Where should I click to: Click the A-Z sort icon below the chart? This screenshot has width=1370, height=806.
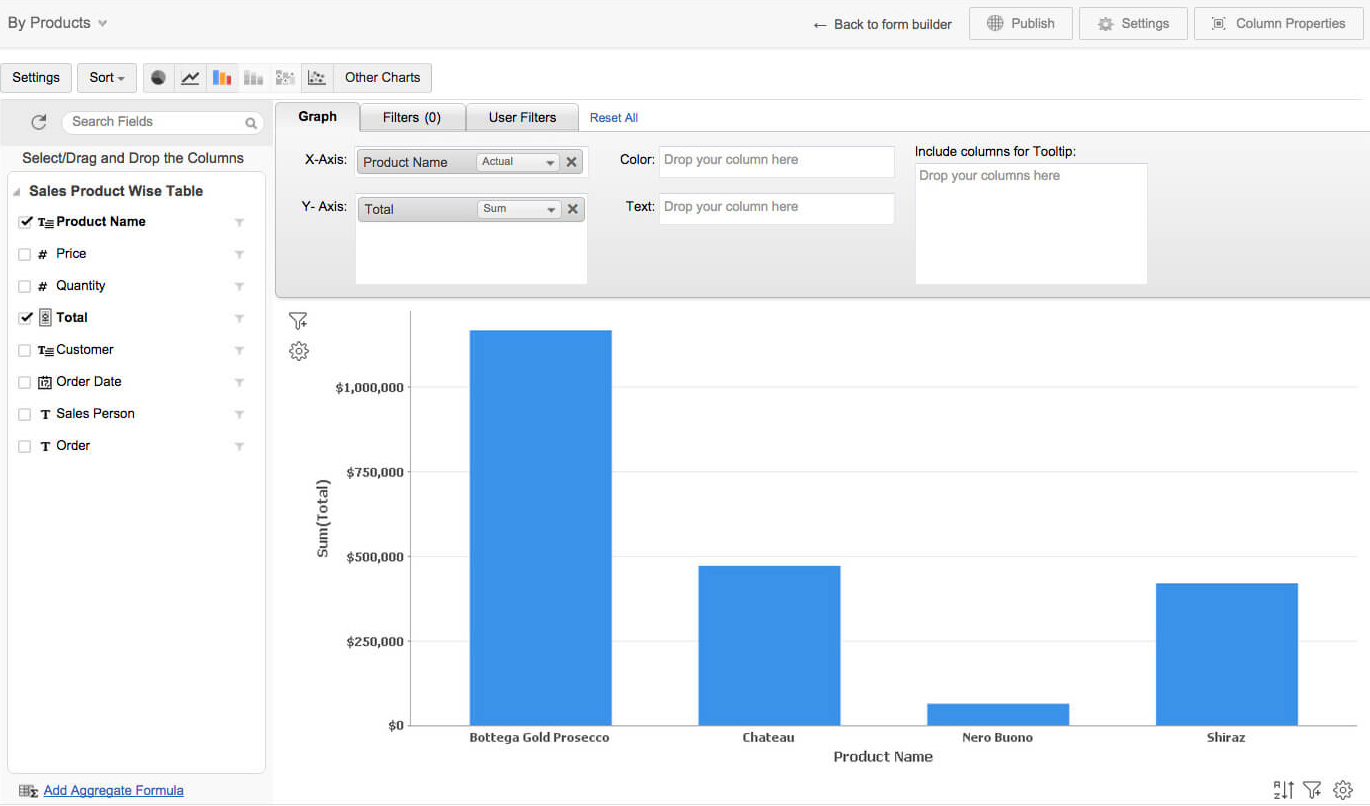pos(1284,790)
